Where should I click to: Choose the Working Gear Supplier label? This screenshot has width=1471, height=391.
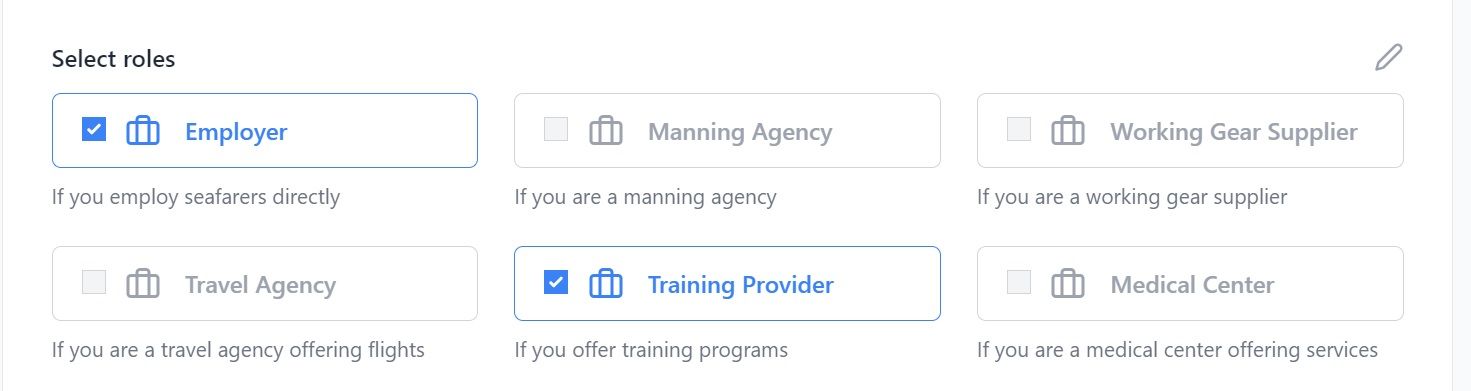coord(1234,132)
